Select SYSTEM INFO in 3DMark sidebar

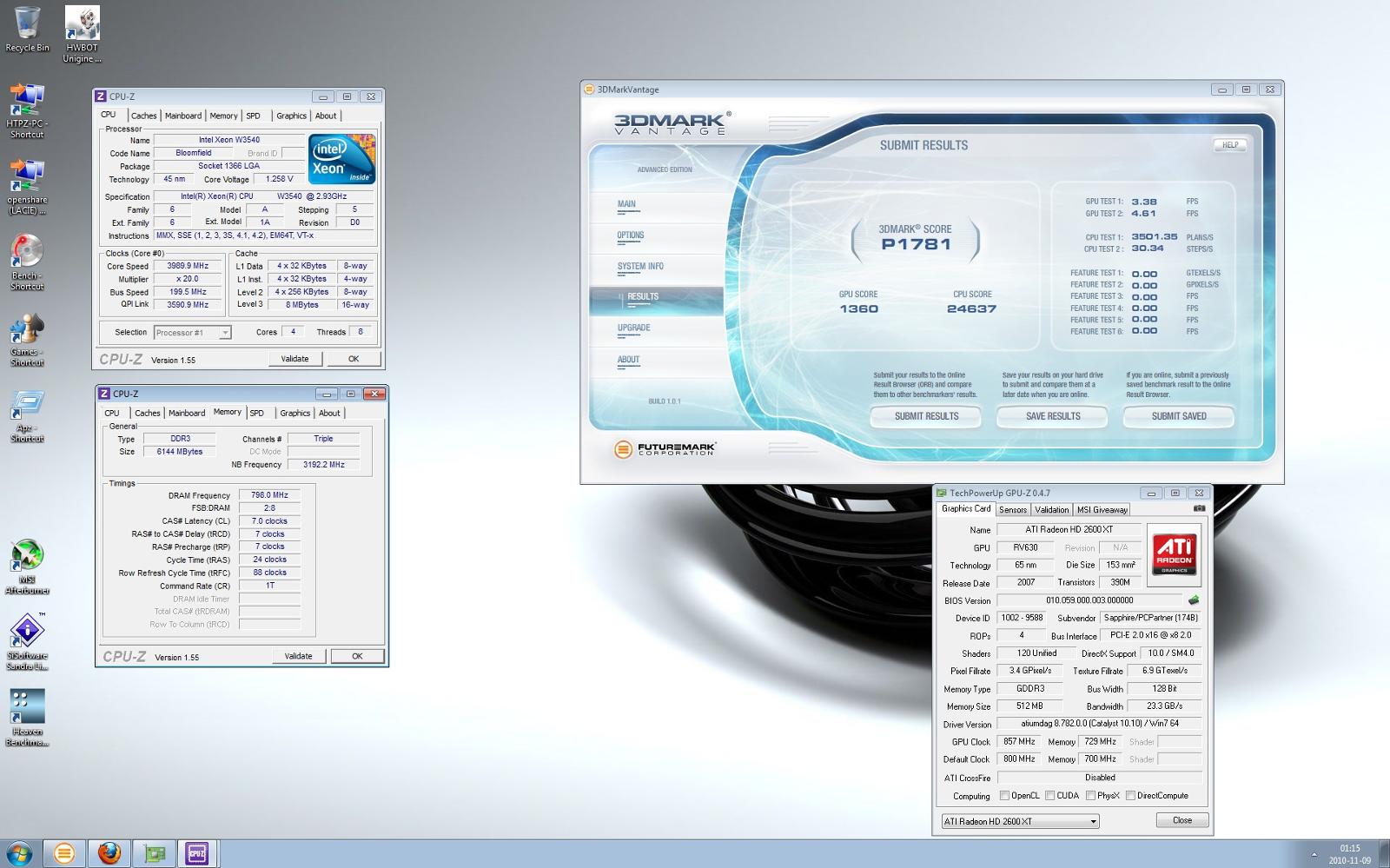point(640,267)
